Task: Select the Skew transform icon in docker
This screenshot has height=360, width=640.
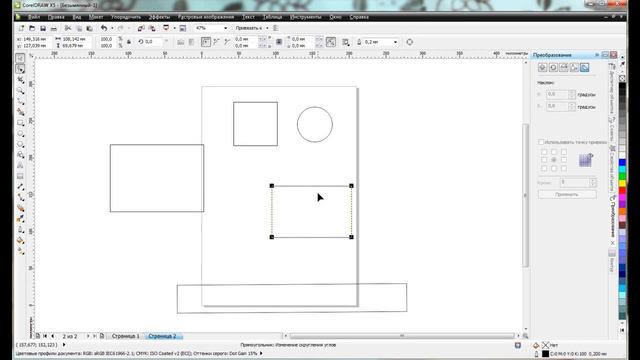Action: (x=584, y=67)
